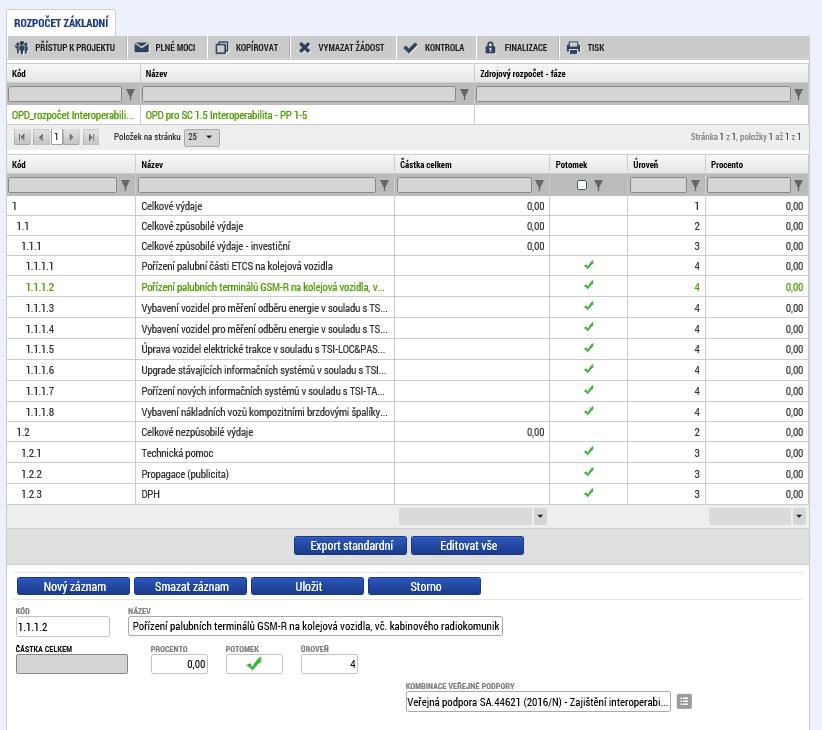Select row DPH

coord(407,494)
